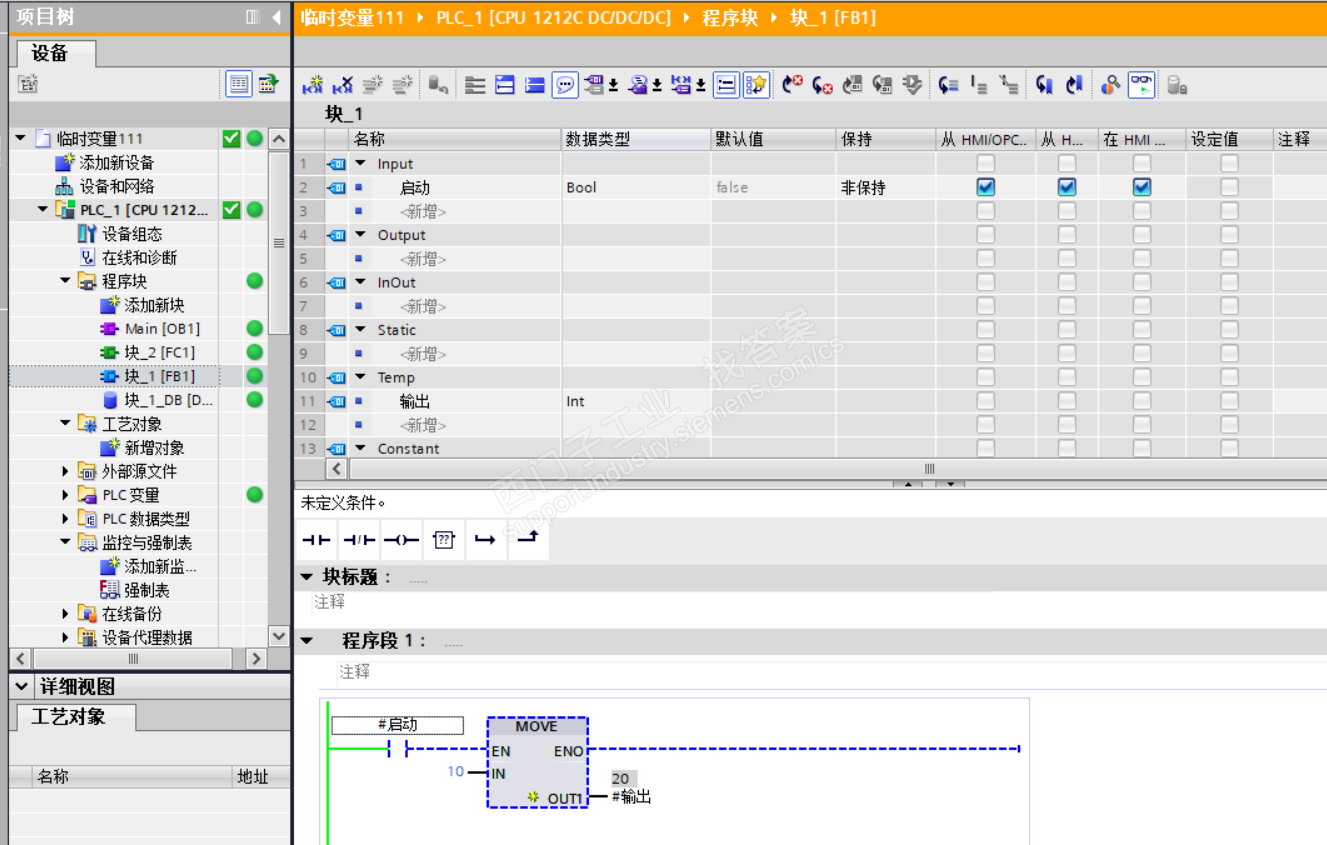Insert an empty box instruction
Image resolution: width=1327 pixels, height=845 pixels.
pyautogui.click(x=444, y=540)
